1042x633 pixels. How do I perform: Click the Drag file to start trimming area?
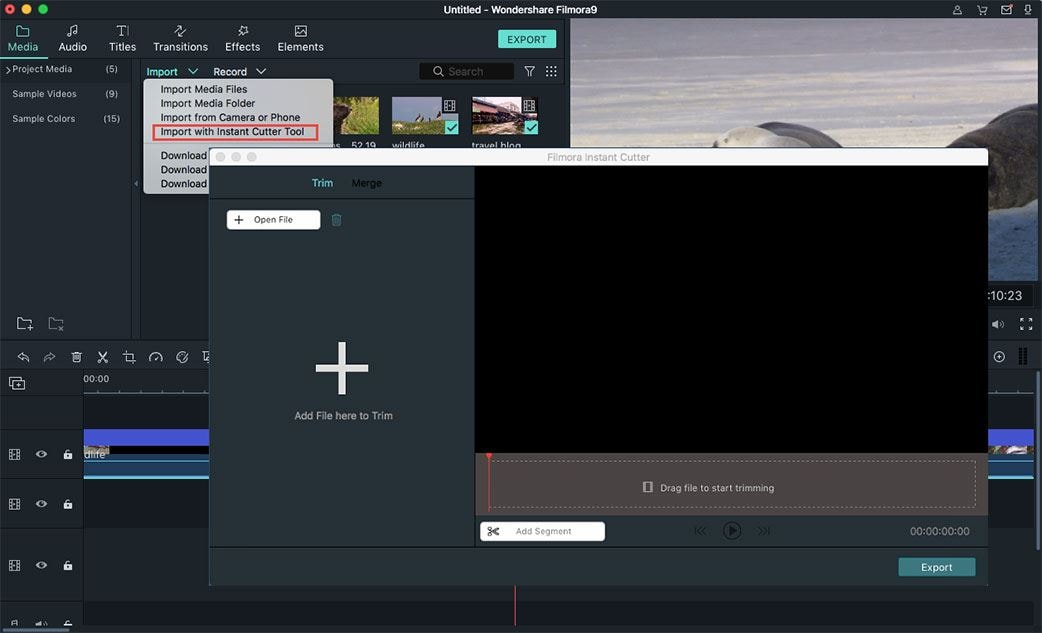(732, 484)
